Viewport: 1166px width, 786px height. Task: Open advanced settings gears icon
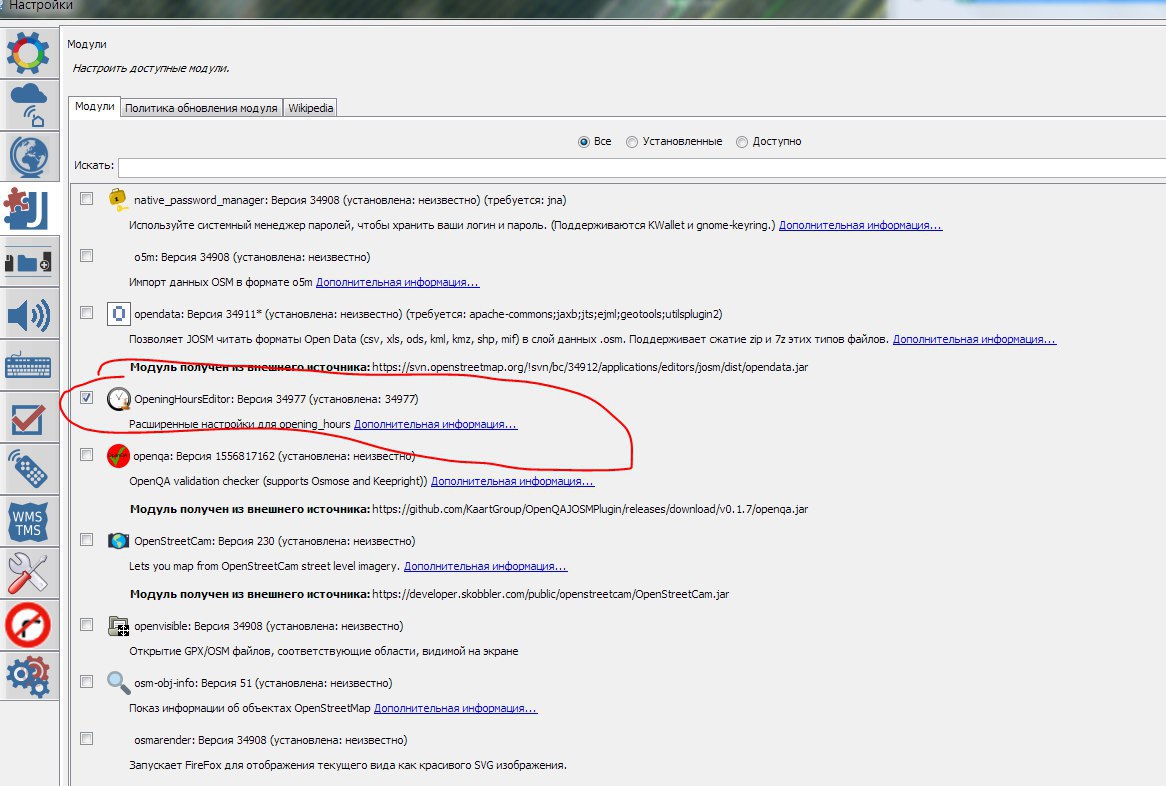(28, 676)
